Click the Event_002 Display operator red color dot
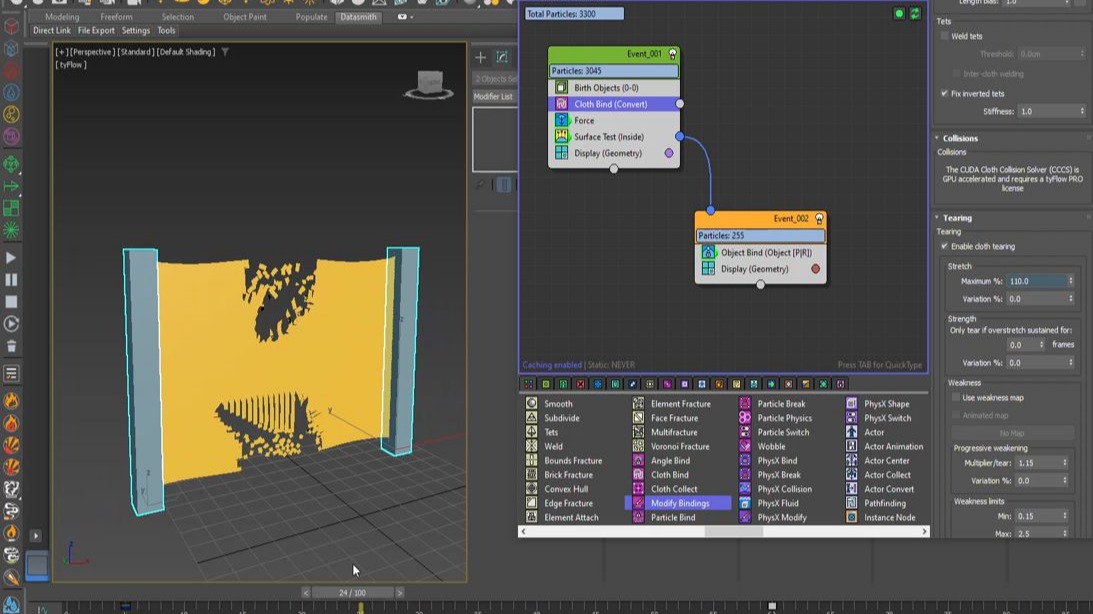Viewport: 1093px width, 614px height. [x=816, y=269]
